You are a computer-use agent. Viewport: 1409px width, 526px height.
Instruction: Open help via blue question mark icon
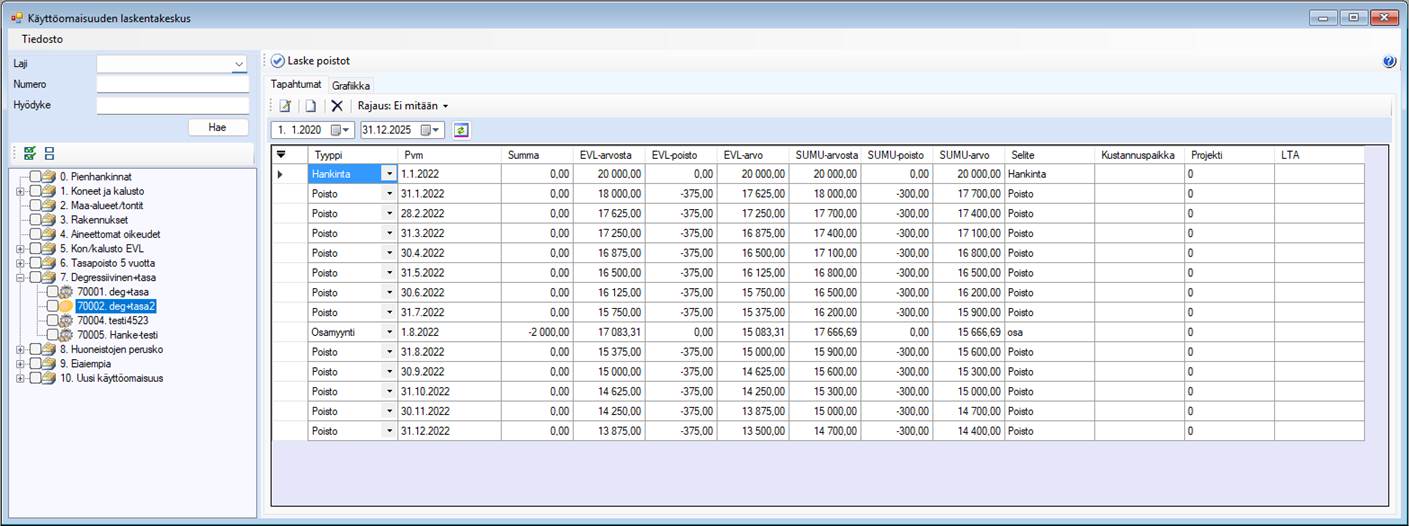coord(1389,61)
